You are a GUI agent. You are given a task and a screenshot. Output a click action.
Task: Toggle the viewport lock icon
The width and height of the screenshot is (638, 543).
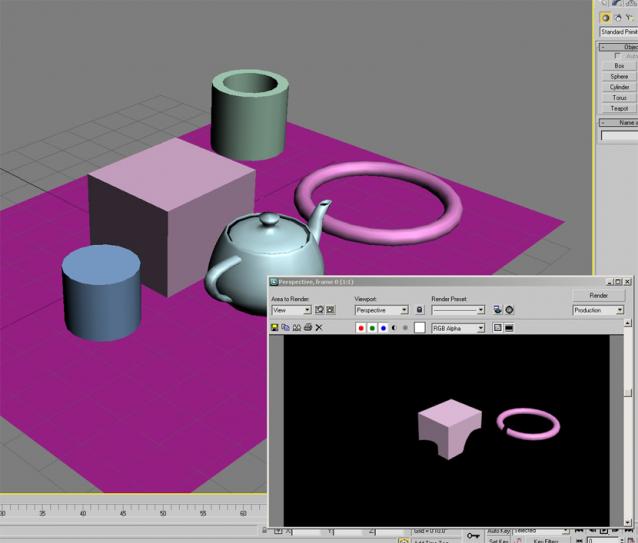420,310
